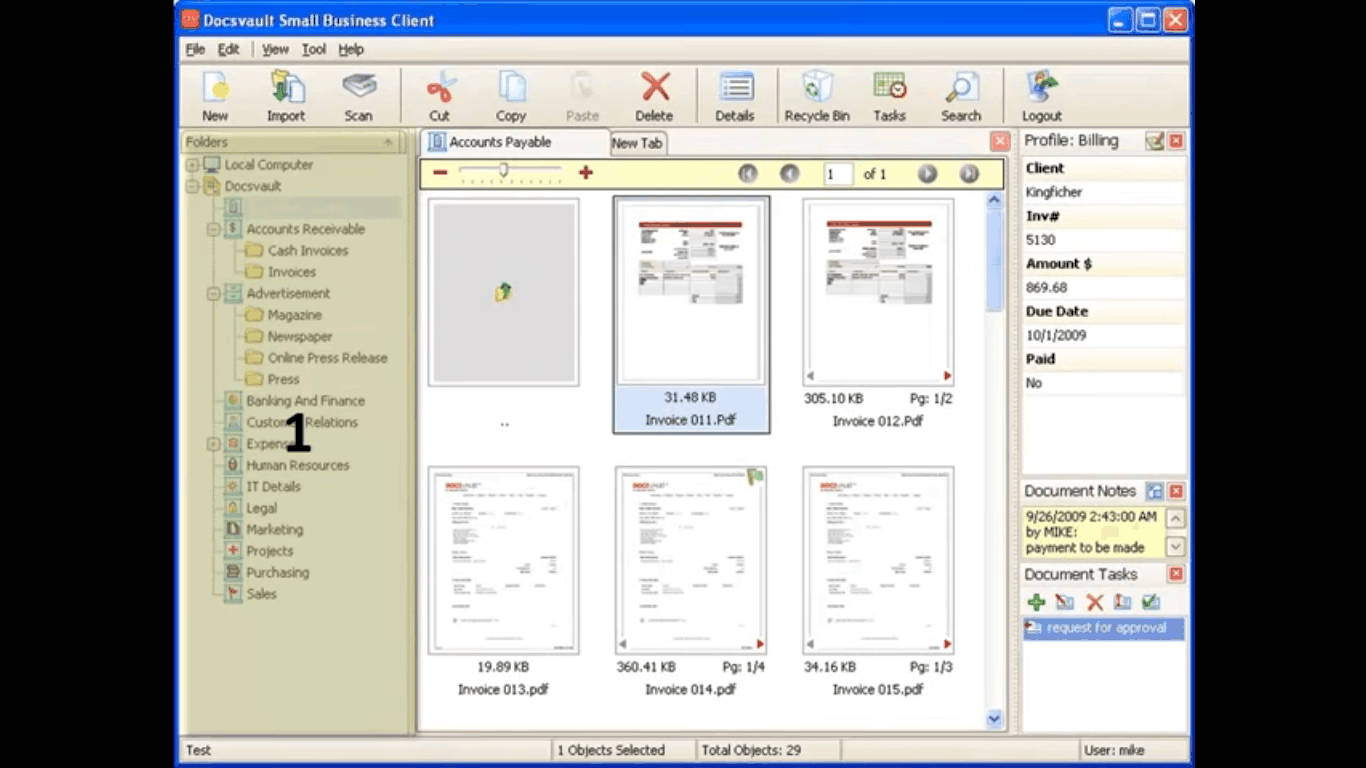Open the Tool menu

313,49
